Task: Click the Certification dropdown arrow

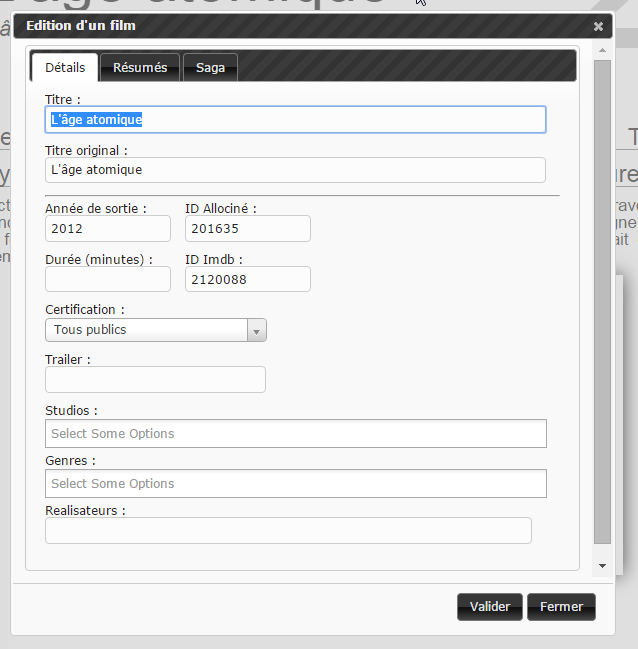Action: [256, 331]
